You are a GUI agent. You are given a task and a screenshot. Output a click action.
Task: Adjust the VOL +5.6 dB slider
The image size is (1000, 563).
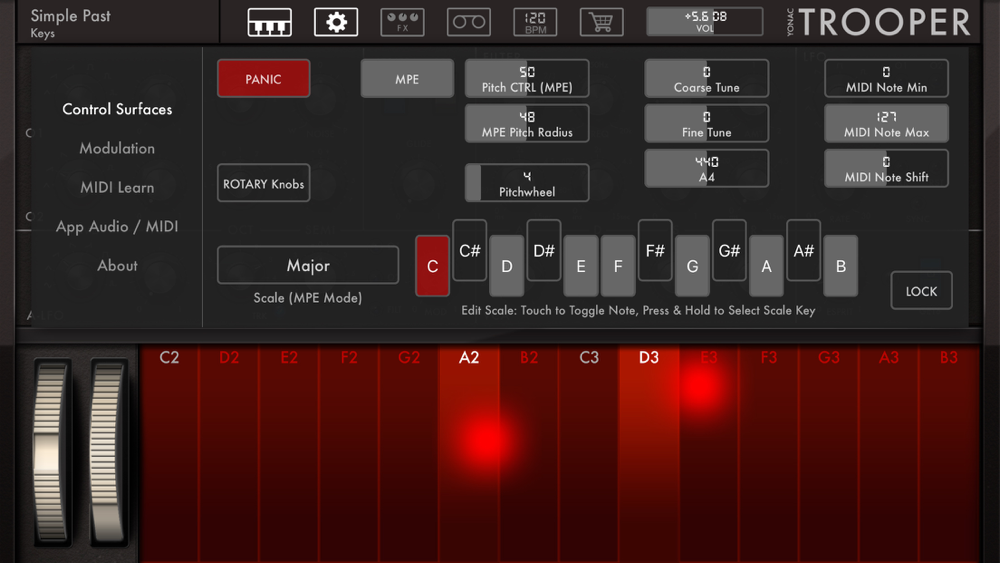click(x=705, y=22)
